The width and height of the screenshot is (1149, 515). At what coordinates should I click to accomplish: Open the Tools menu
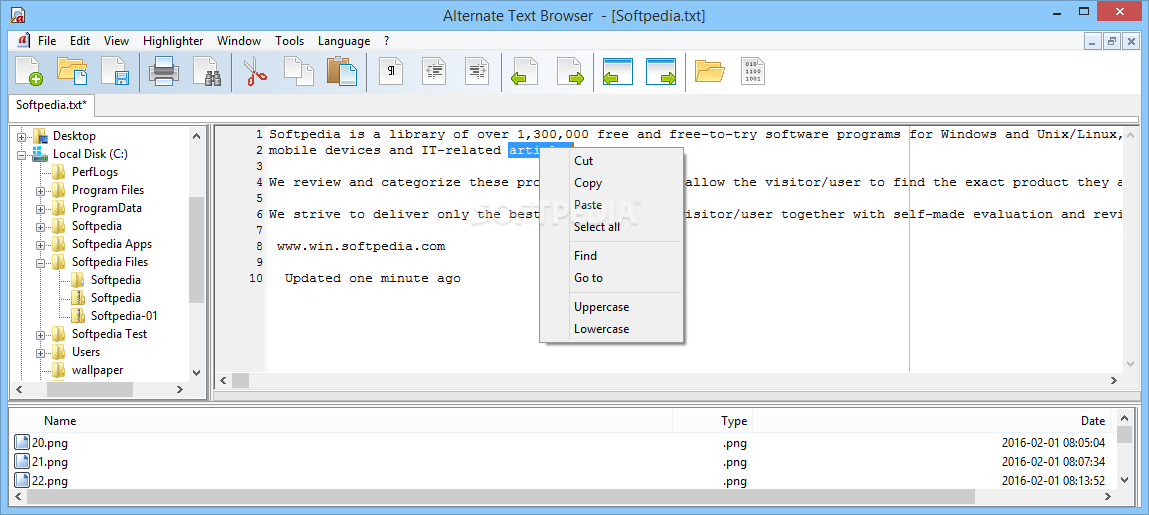[289, 41]
